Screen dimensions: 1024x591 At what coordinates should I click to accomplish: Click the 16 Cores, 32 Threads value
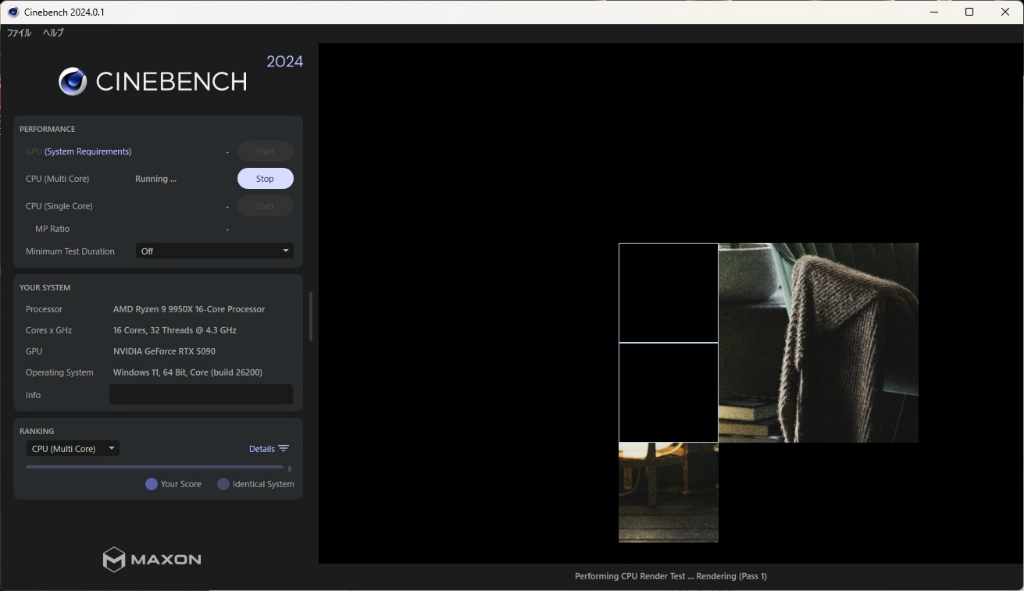[174, 330]
